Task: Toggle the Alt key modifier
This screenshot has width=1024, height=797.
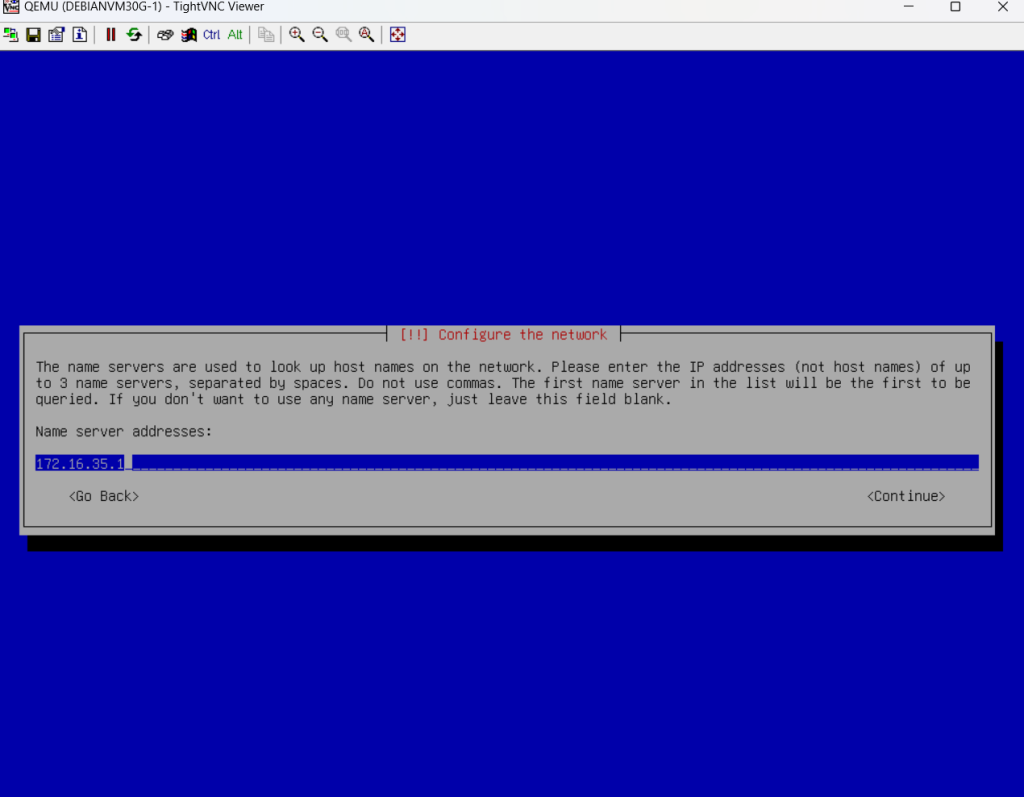Action: coord(235,35)
